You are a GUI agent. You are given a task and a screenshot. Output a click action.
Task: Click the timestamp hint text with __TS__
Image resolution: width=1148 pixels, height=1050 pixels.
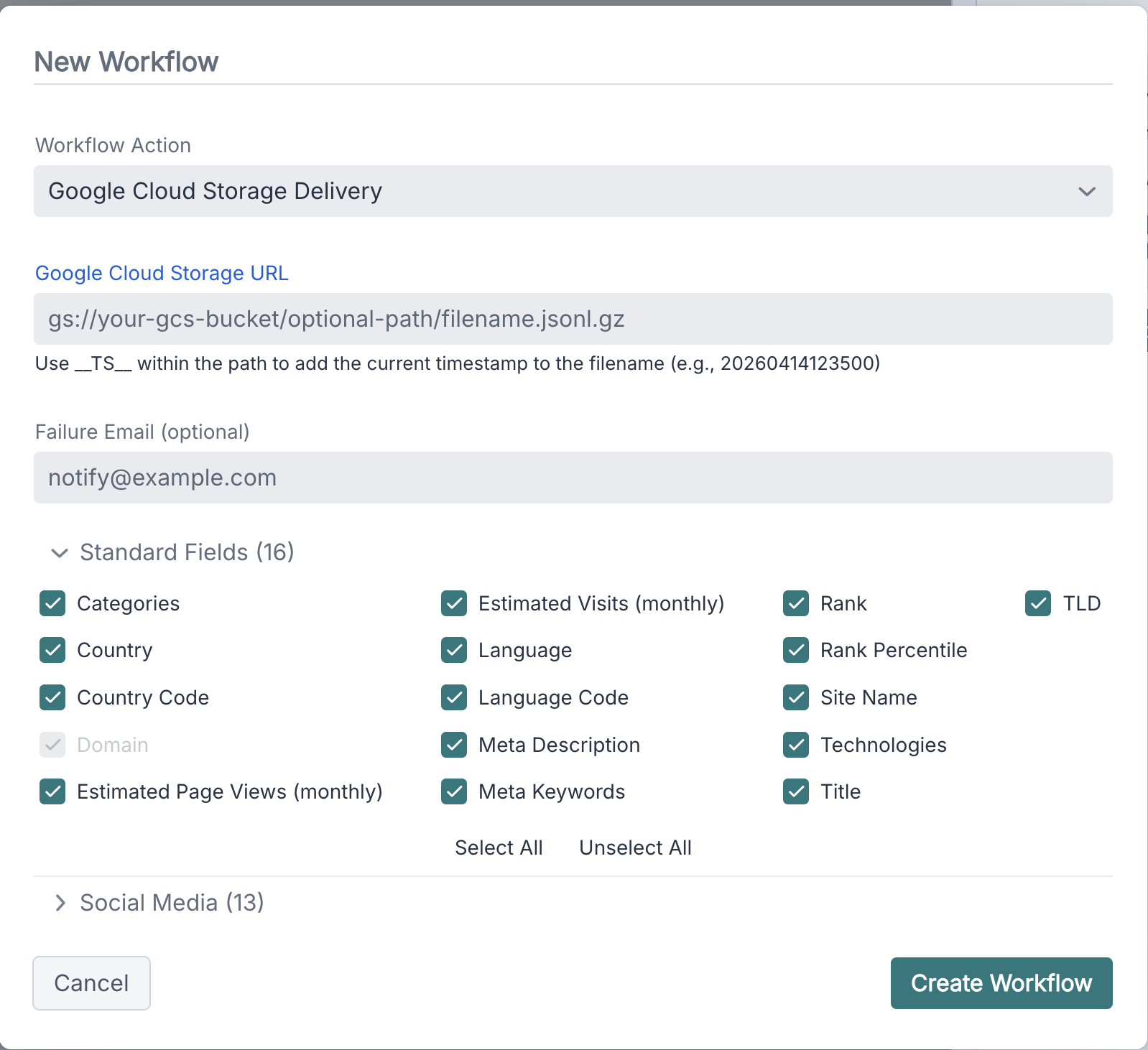(458, 363)
